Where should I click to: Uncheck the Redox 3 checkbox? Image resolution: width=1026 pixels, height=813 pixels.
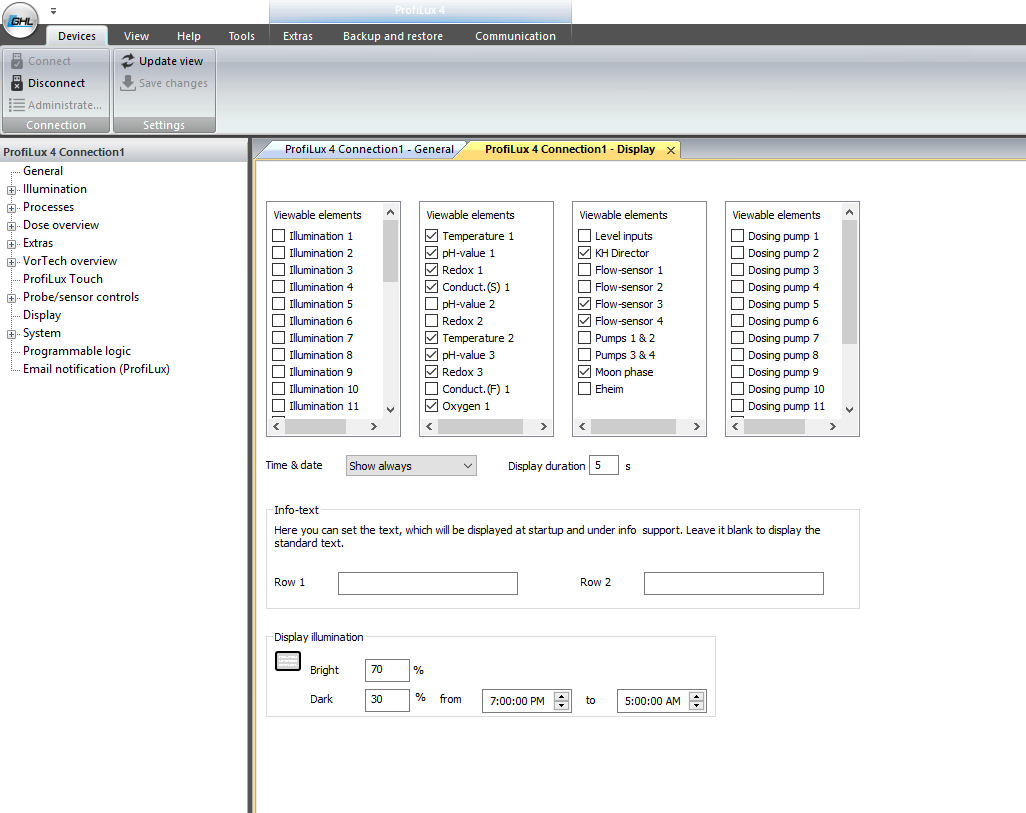click(431, 372)
